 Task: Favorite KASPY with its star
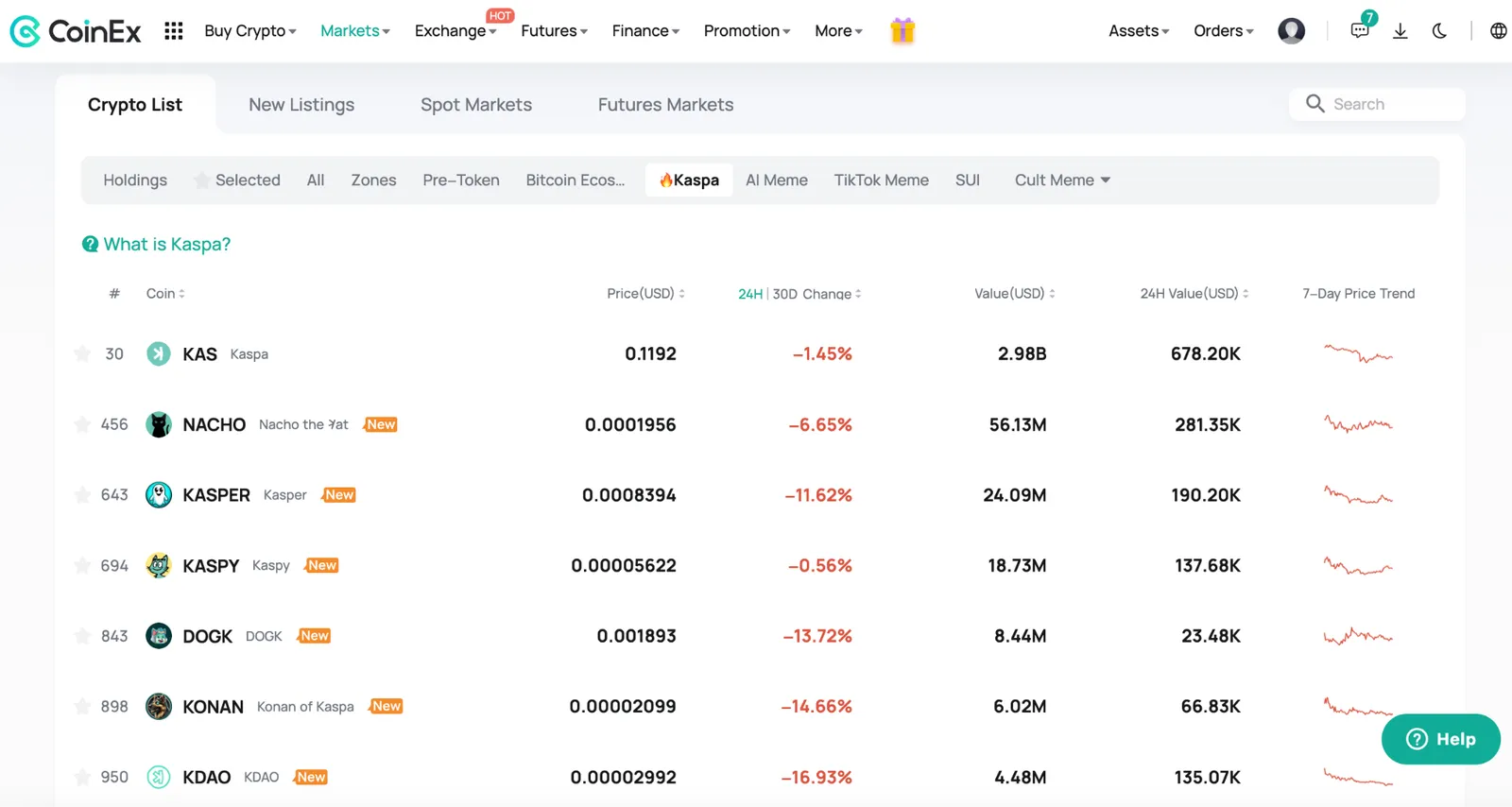point(82,565)
